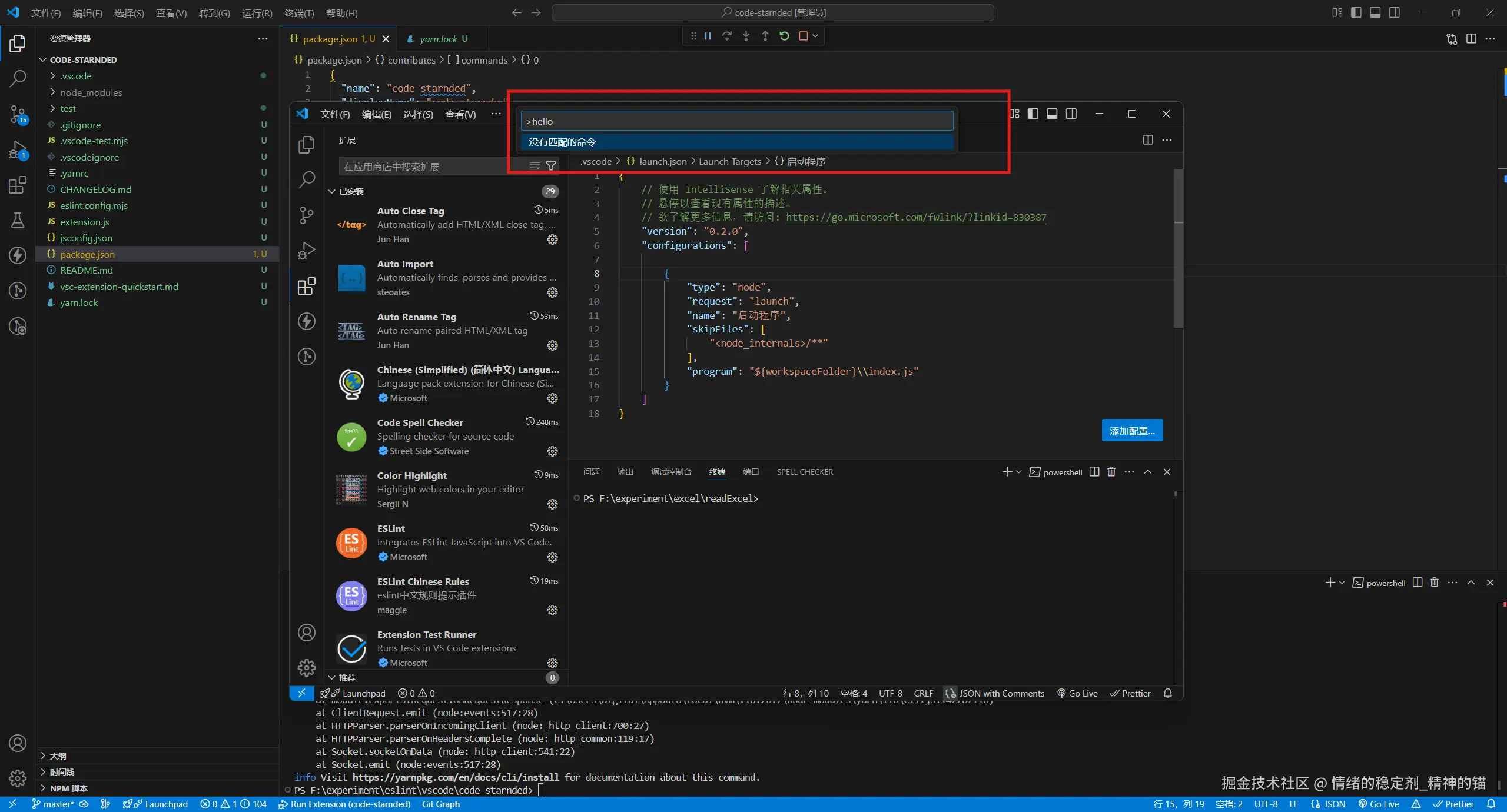Image resolution: width=1507 pixels, height=812 pixels.
Task: Expand the .vscode folder in explorer
Action: (76, 76)
